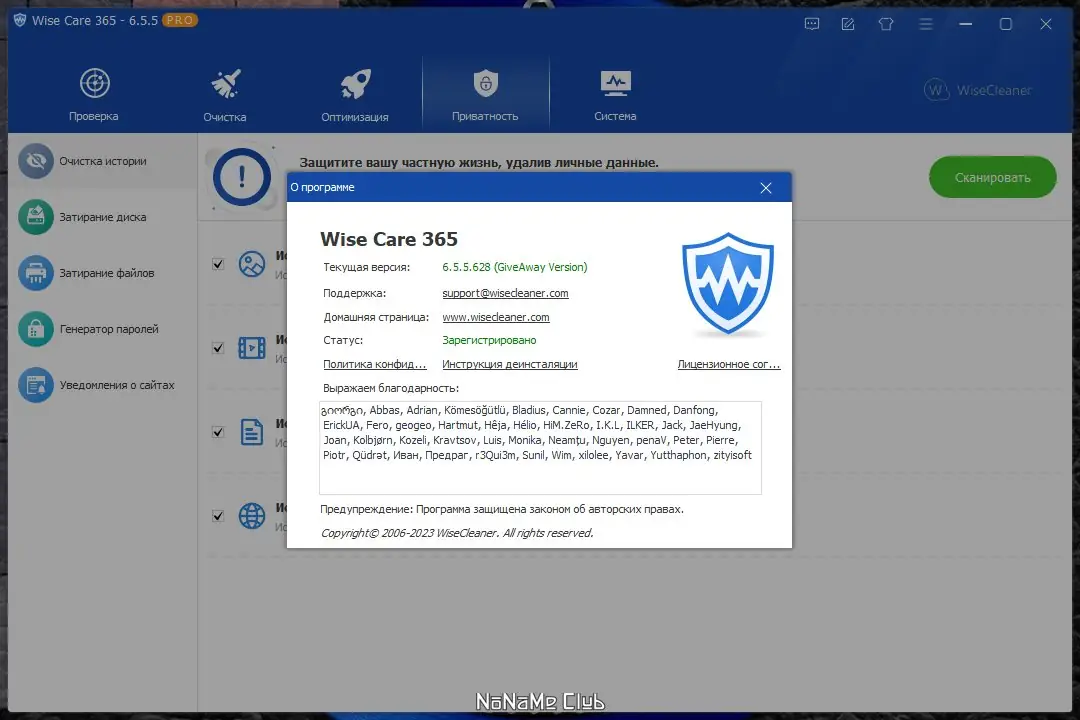Click the video film icon in list
Image resolution: width=1080 pixels, height=720 pixels.
click(x=252, y=348)
